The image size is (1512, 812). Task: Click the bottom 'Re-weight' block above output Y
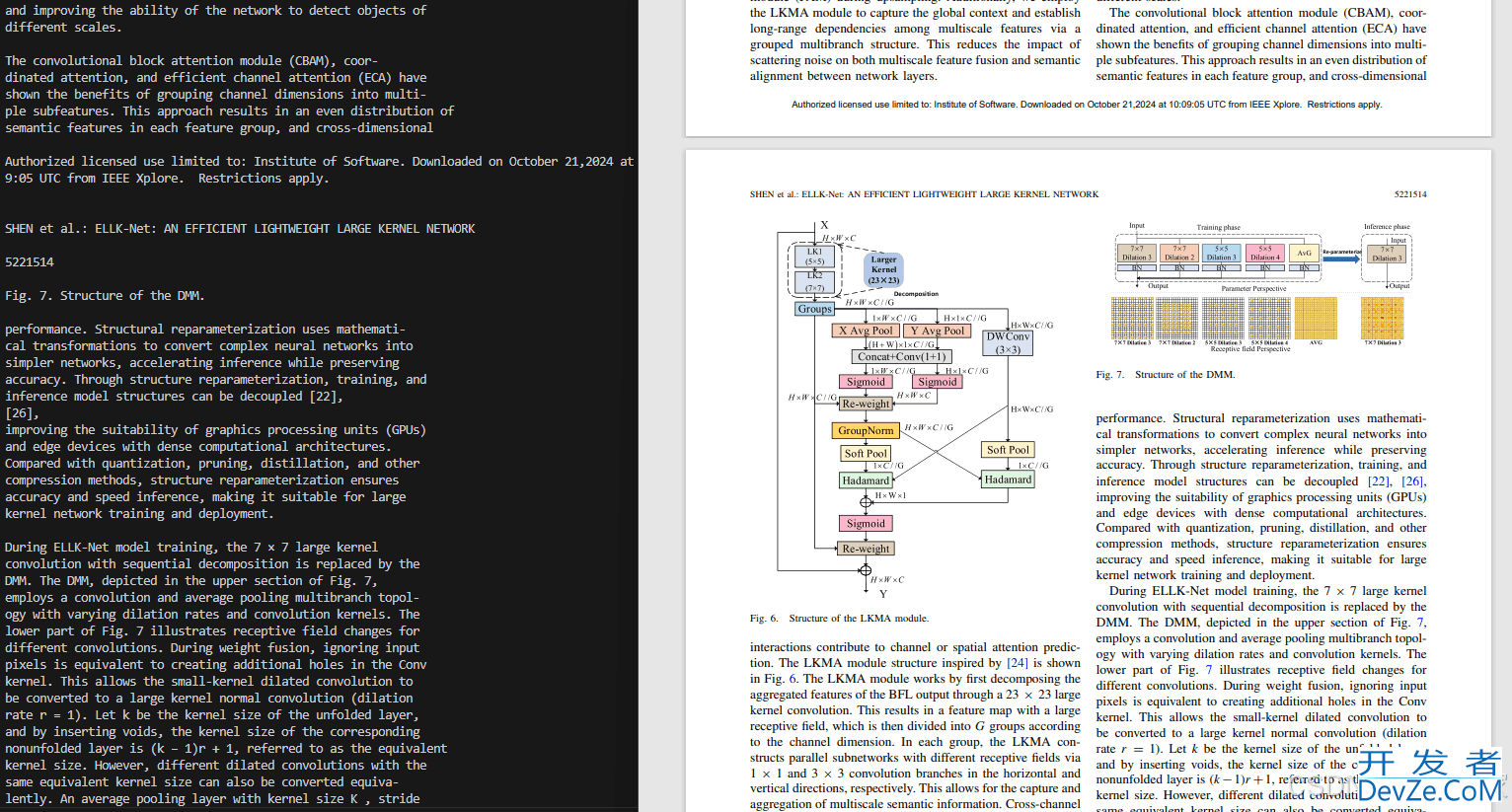866,549
